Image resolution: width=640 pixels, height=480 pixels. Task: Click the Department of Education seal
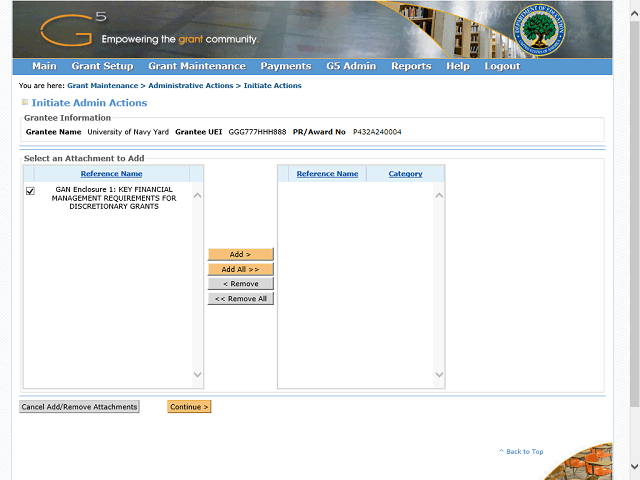(539, 30)
